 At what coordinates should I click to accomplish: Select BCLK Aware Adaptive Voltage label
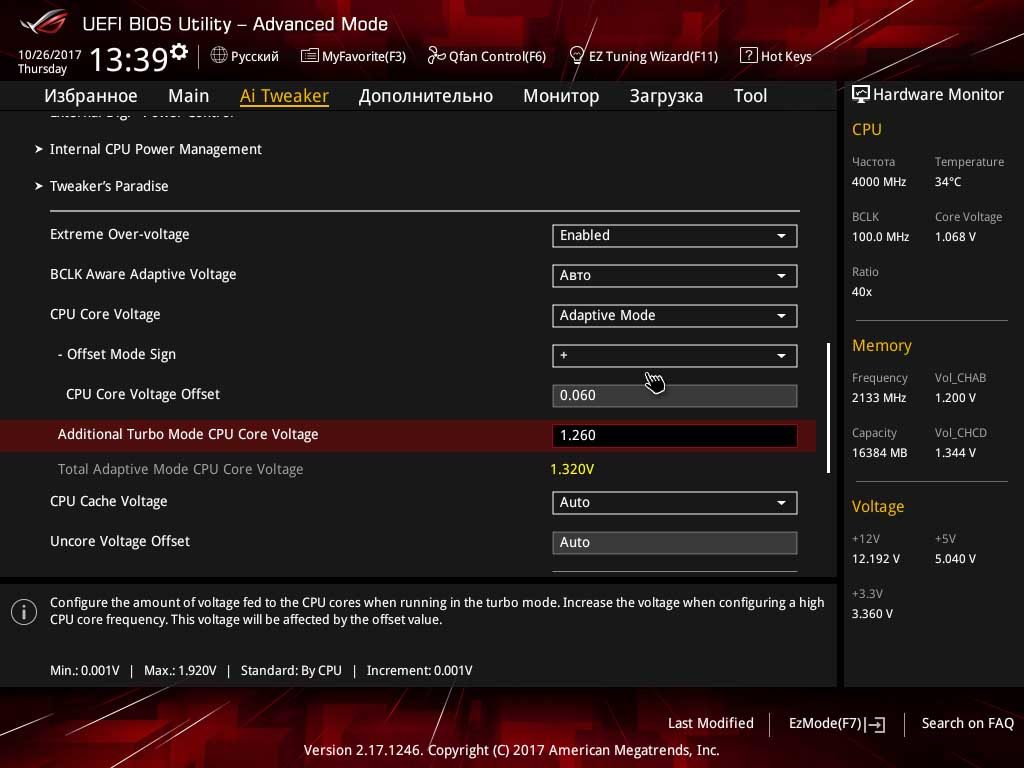(x=143, y=274)
